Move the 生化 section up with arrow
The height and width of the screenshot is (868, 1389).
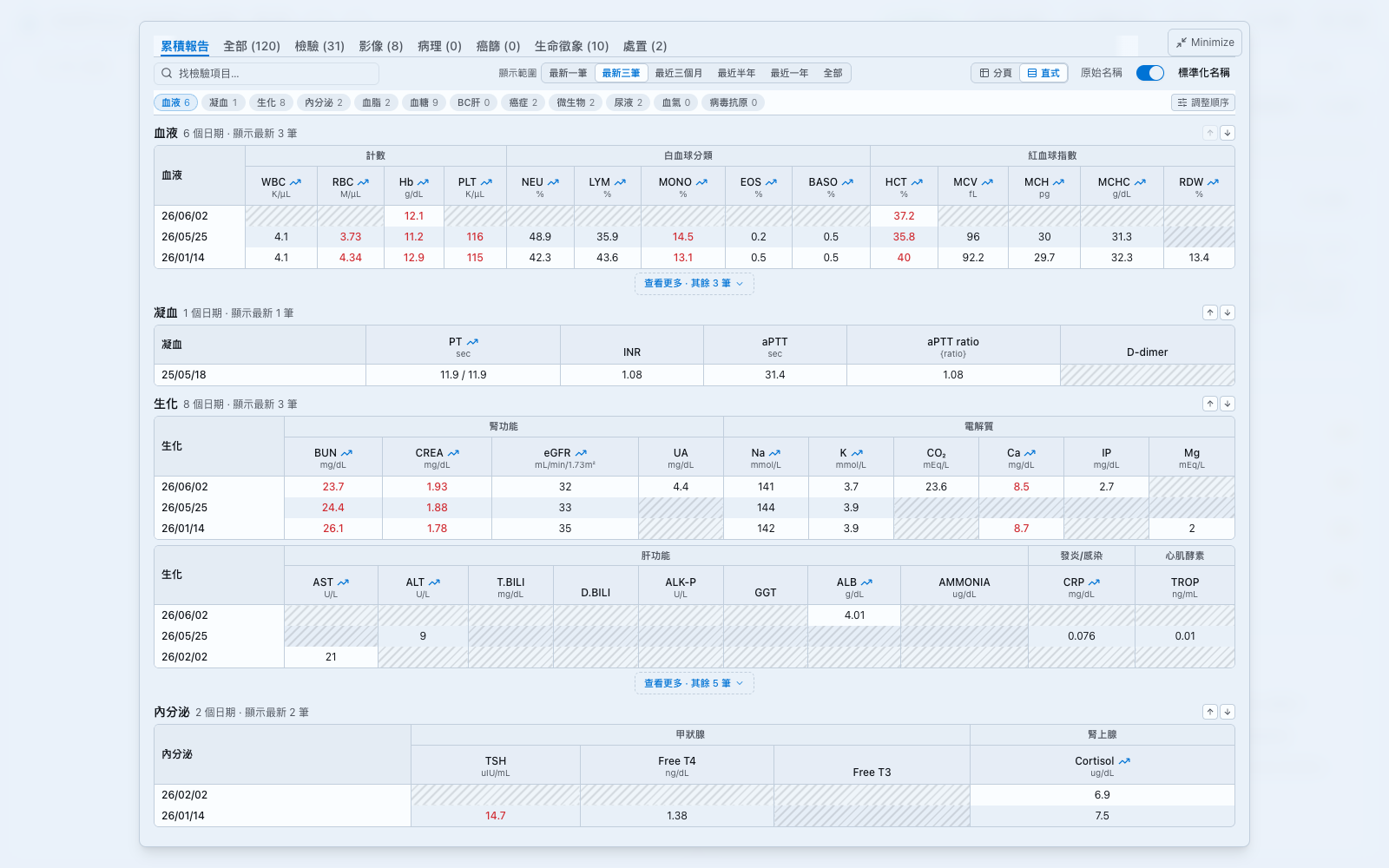1210,404
